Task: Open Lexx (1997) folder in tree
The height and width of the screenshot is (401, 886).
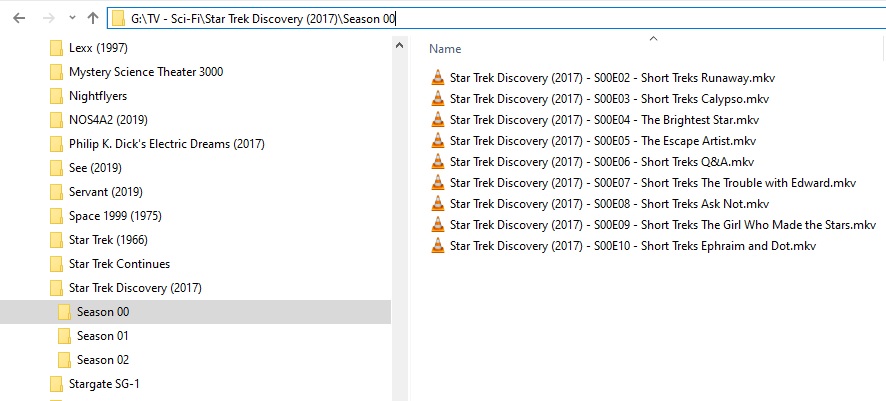Action: coord(98,48)
